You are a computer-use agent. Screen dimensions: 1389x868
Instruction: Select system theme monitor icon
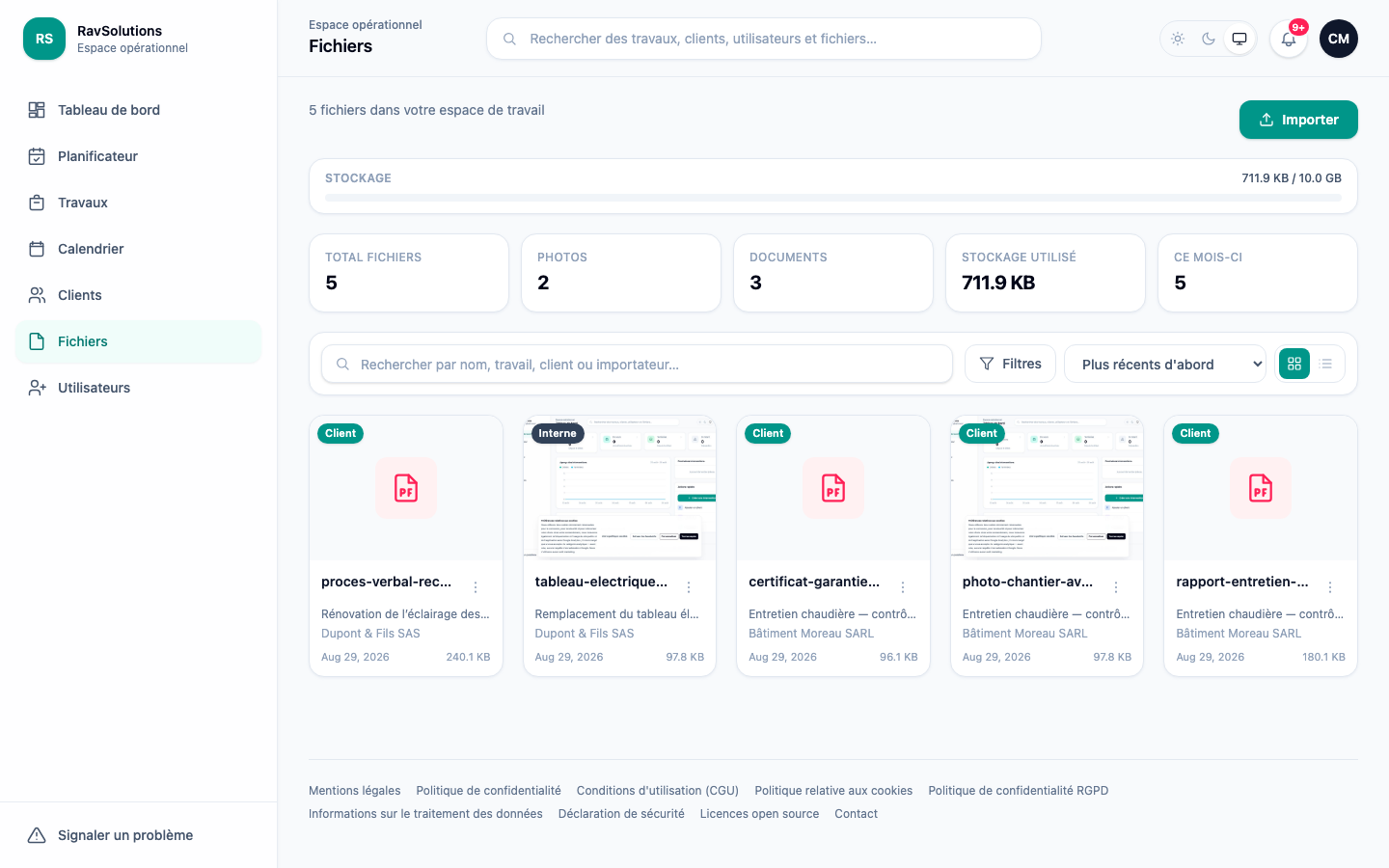[1239, 39]
